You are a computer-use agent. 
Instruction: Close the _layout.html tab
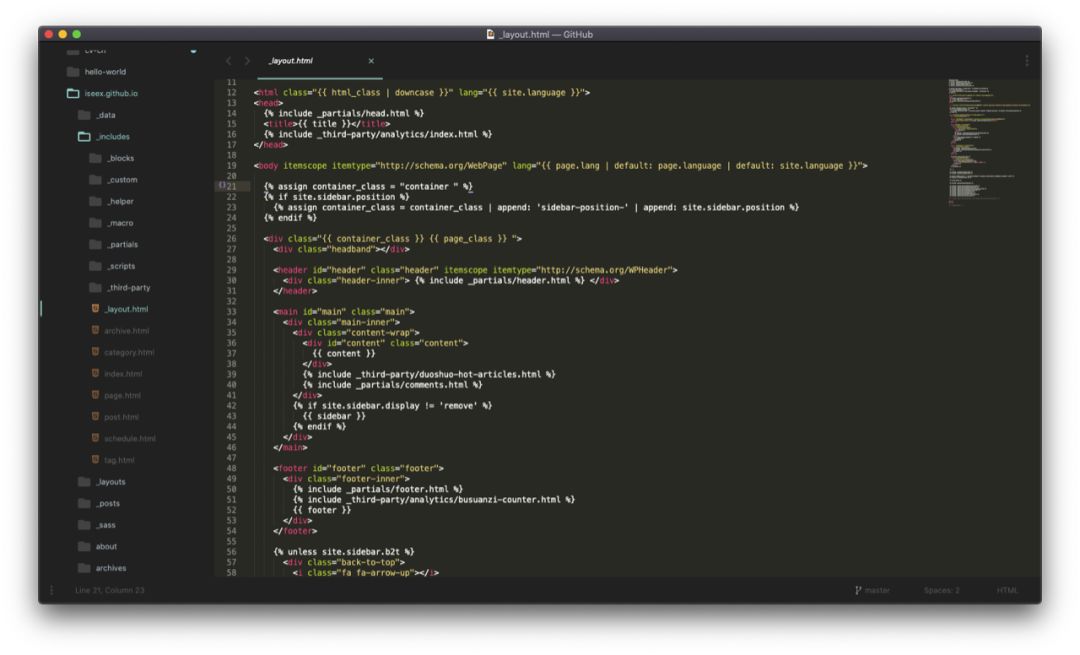pos(371,61)
